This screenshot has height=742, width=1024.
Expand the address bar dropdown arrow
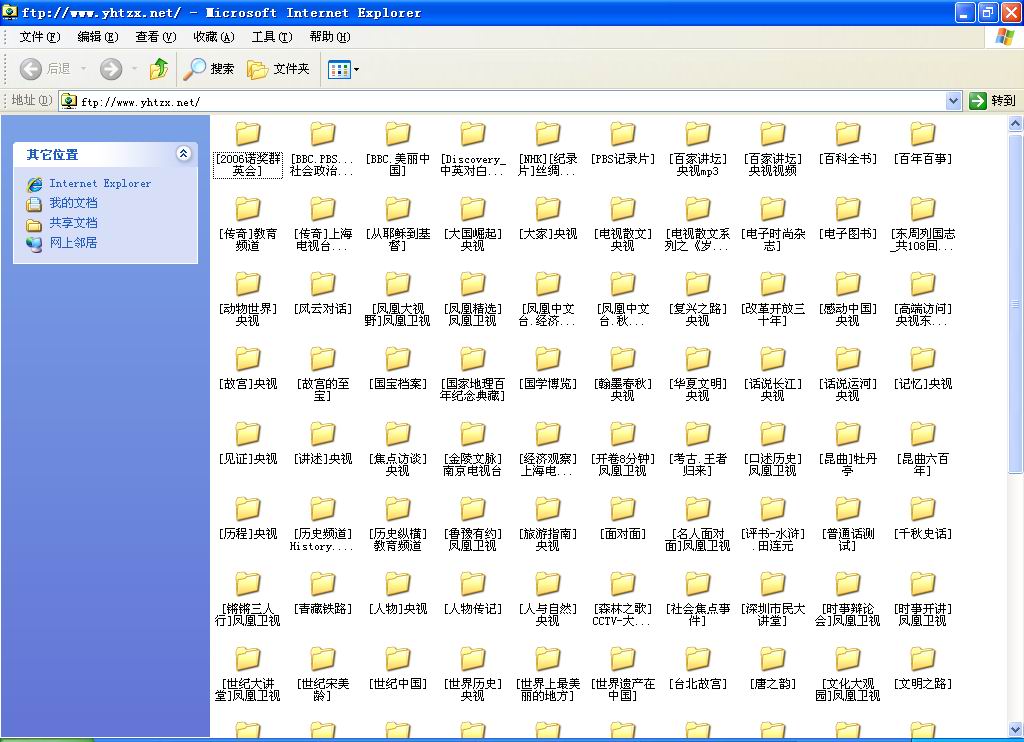coord(953,101)
